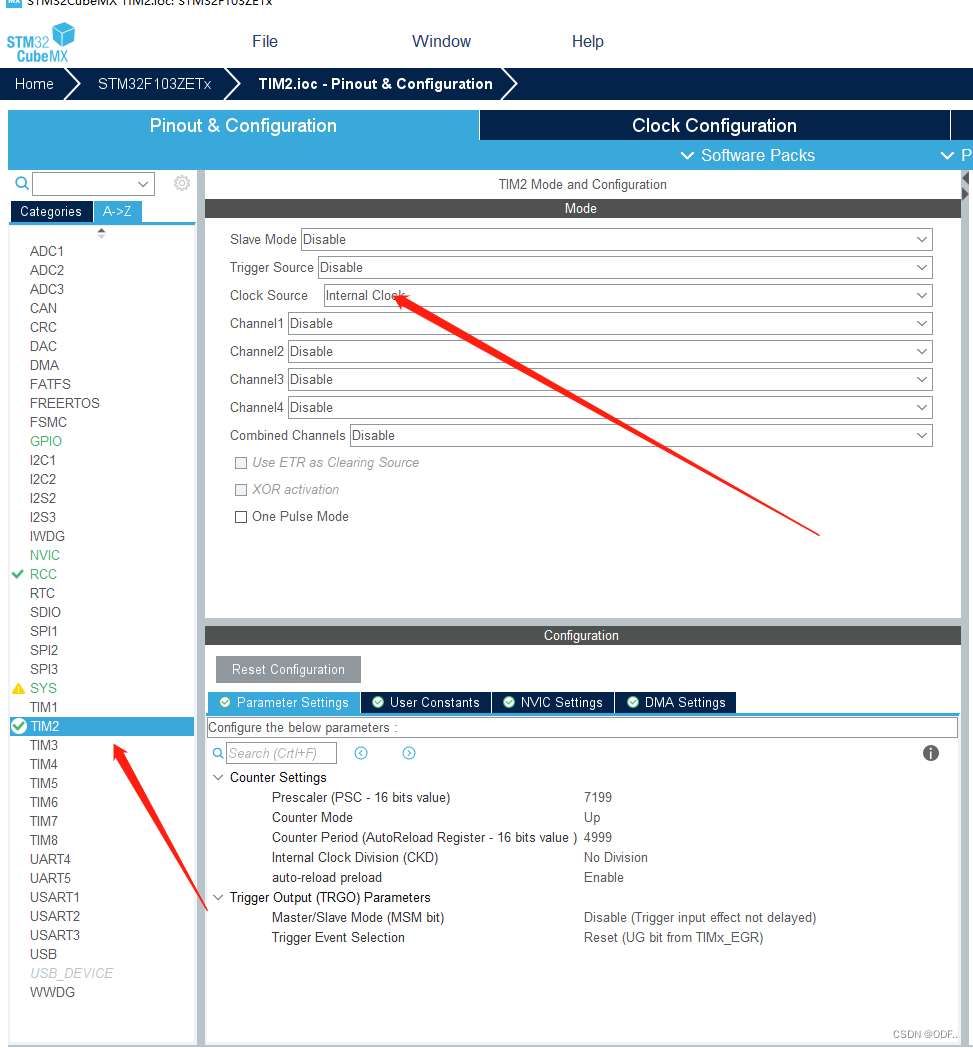Click the sort arrows above ADC1

[102, 233]
